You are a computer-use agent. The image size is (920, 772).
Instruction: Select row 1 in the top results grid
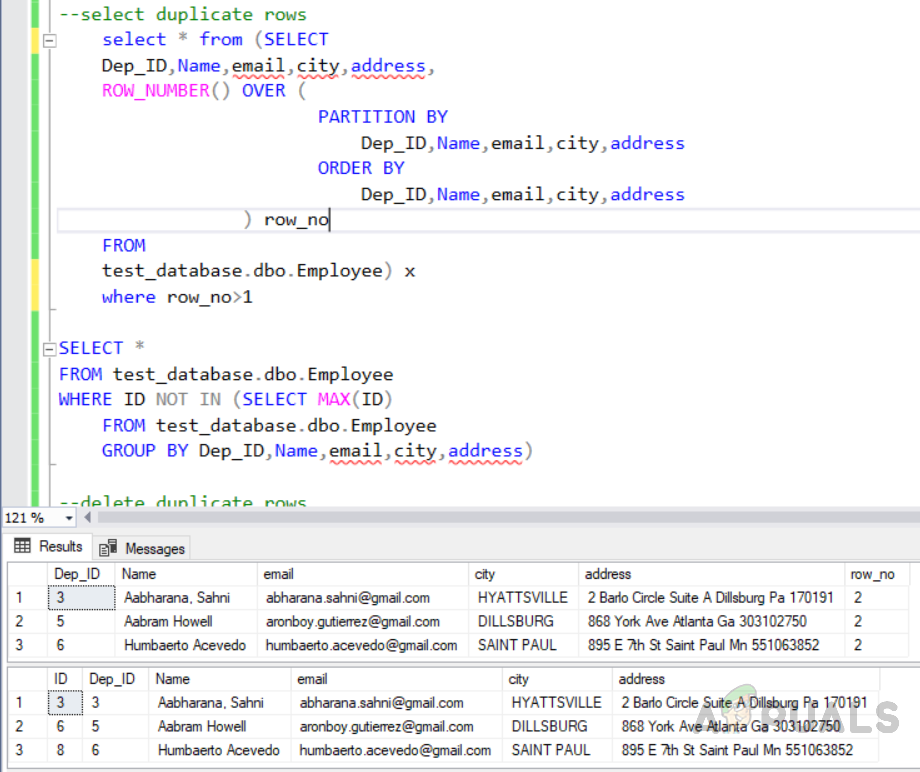point(19,597)
